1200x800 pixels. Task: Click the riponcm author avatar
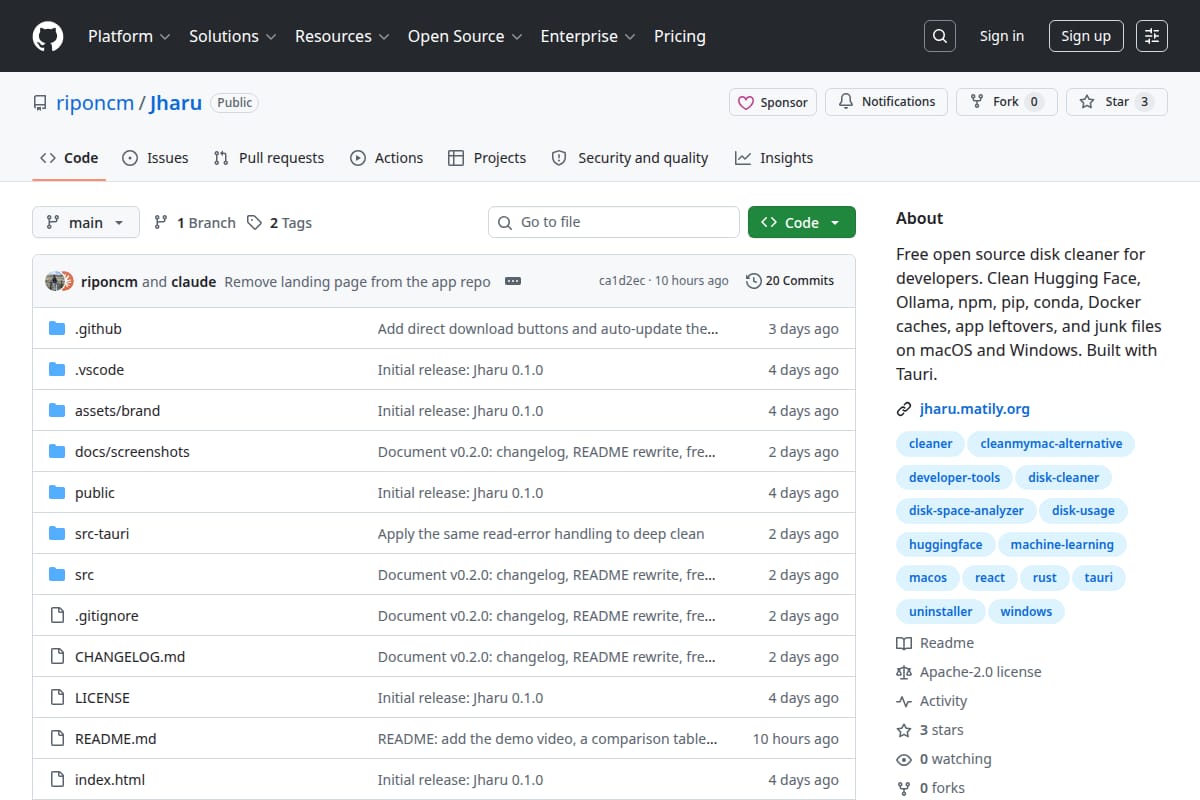55,281
